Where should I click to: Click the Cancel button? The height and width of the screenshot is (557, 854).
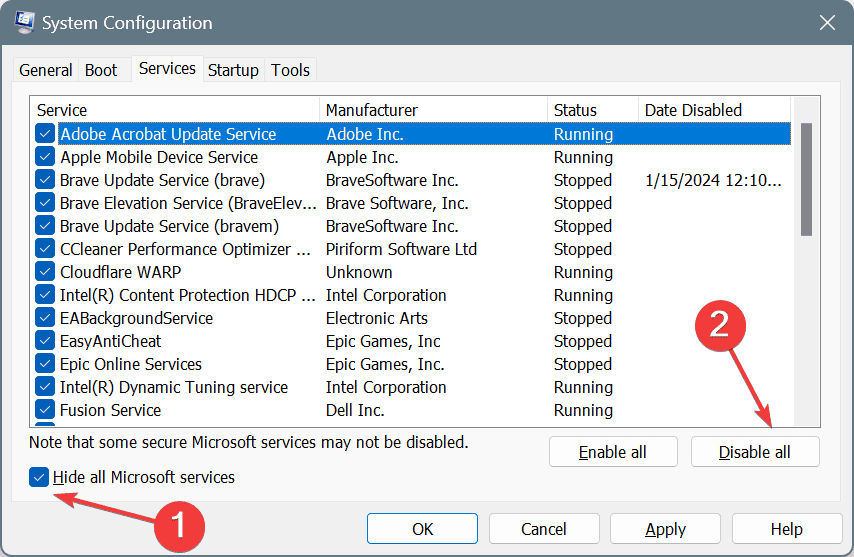point(544,529)
